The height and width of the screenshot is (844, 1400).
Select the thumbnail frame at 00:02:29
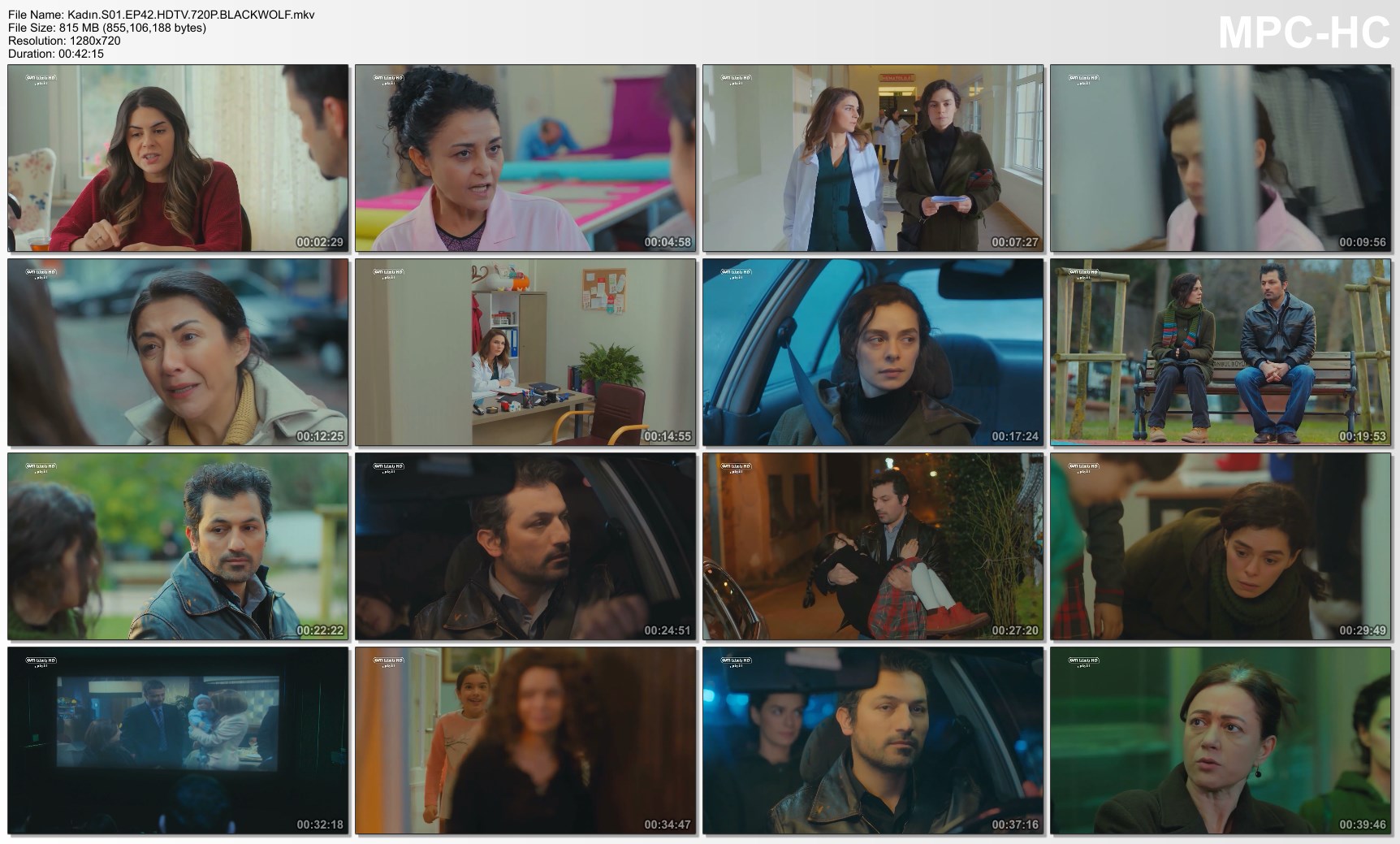[178, 158]
